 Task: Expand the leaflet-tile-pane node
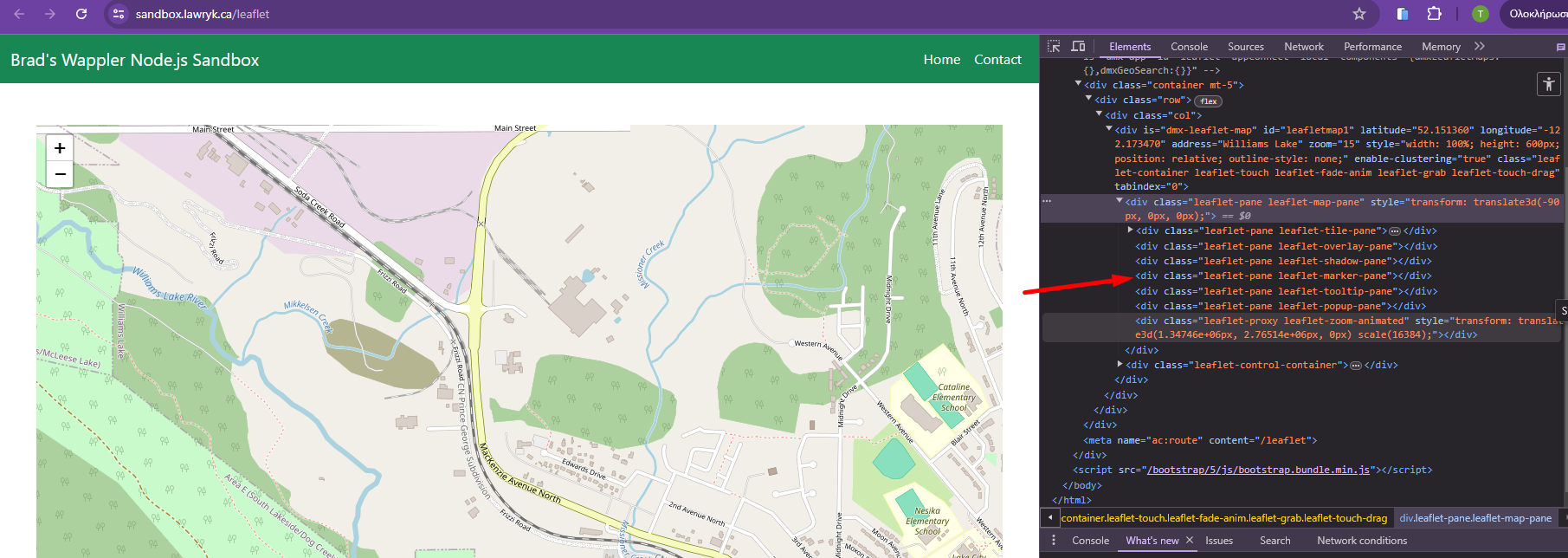[x=1131, y=230]
